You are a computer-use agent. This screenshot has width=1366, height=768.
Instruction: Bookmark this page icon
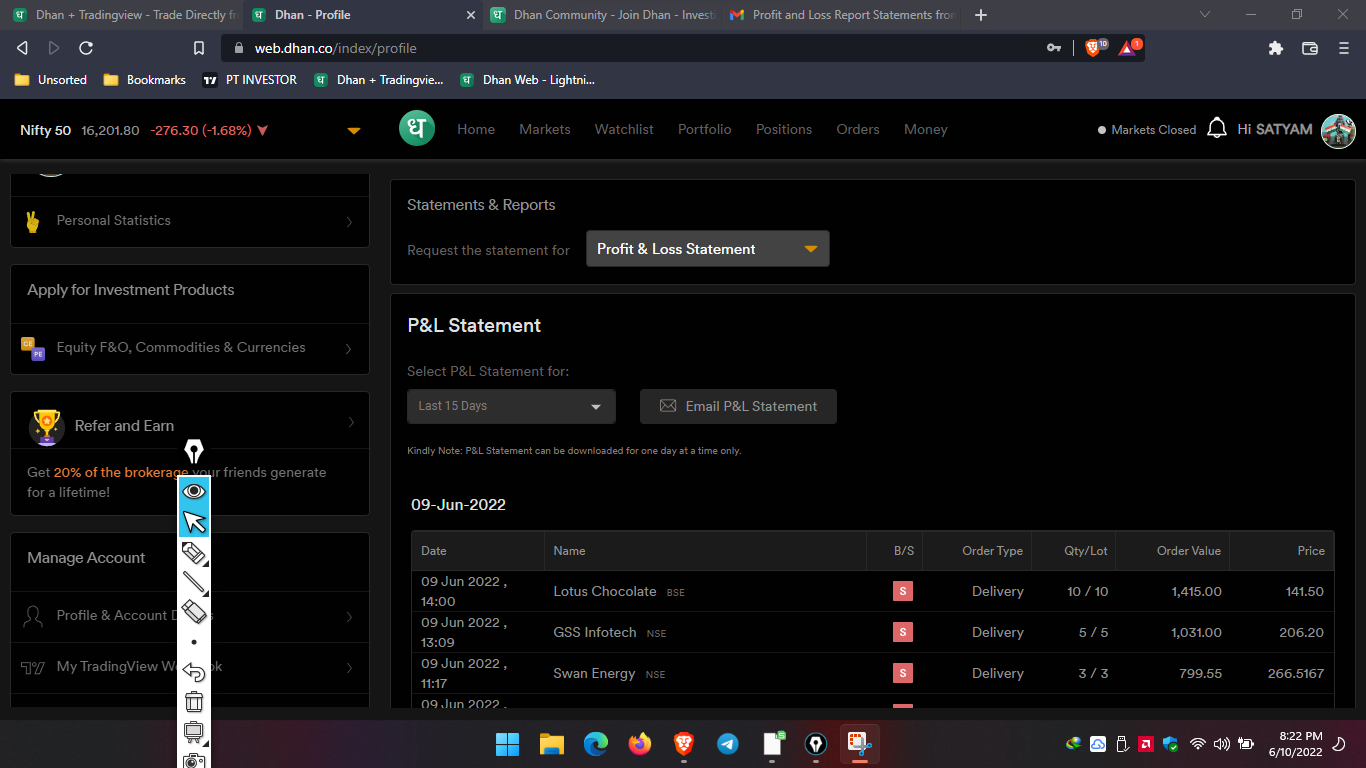coord(199,48)
